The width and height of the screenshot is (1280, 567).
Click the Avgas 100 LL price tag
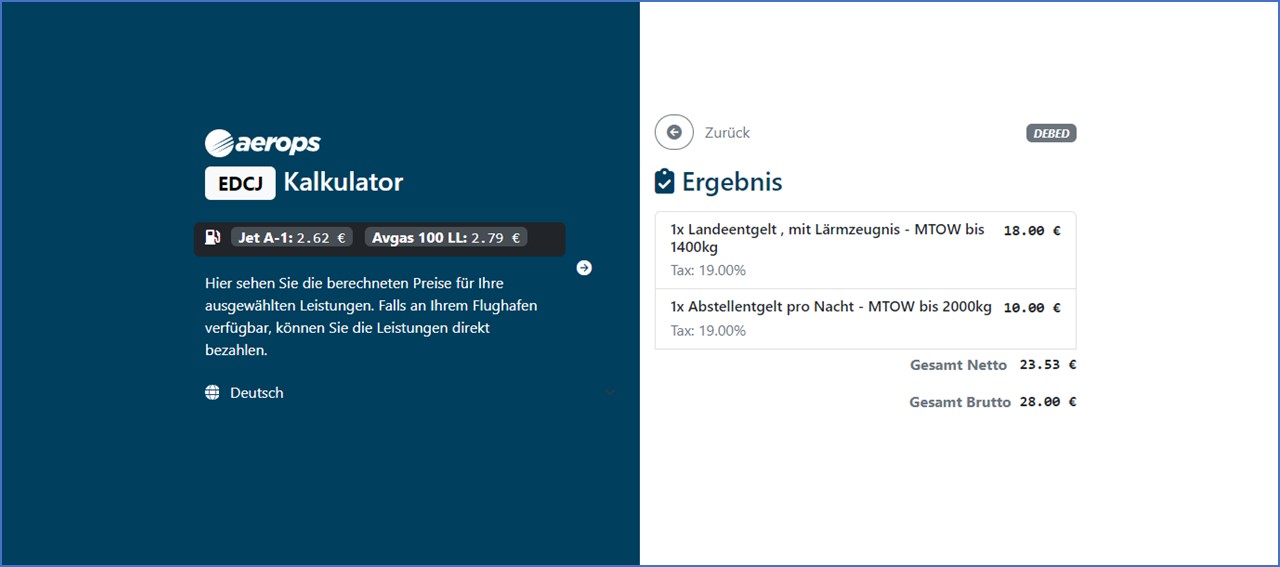pos(445,238)
